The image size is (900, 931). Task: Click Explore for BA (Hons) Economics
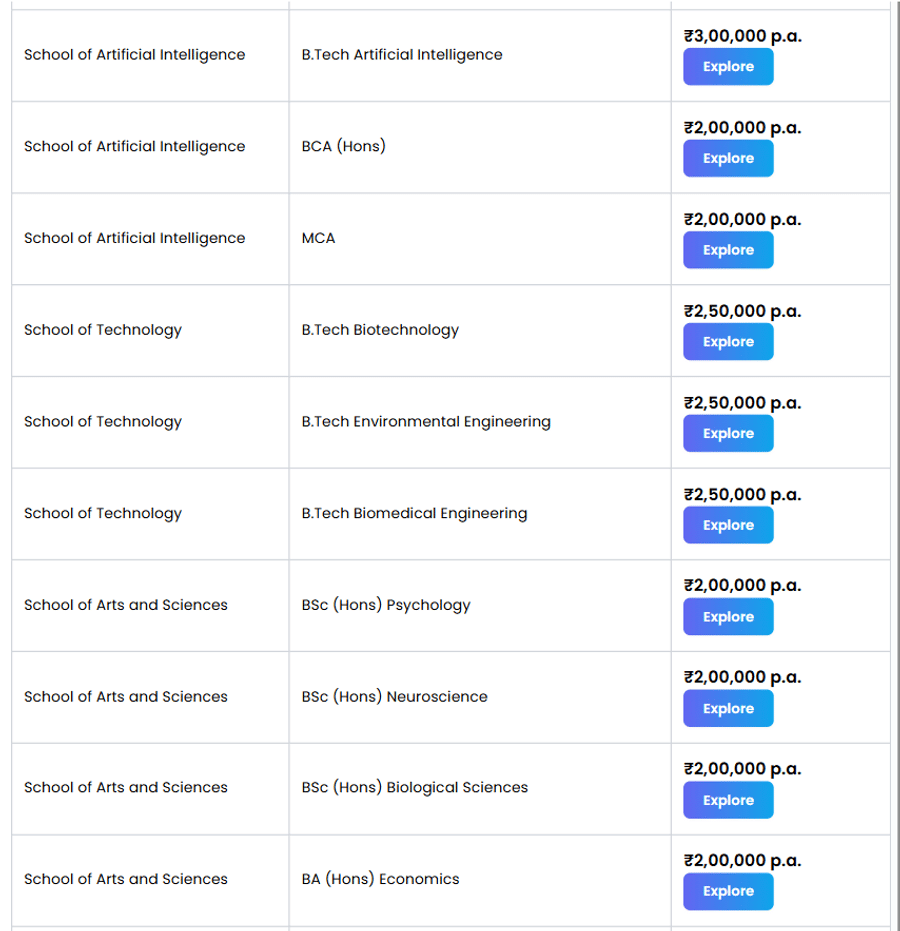pyautogui.click(x=727, y=891)
